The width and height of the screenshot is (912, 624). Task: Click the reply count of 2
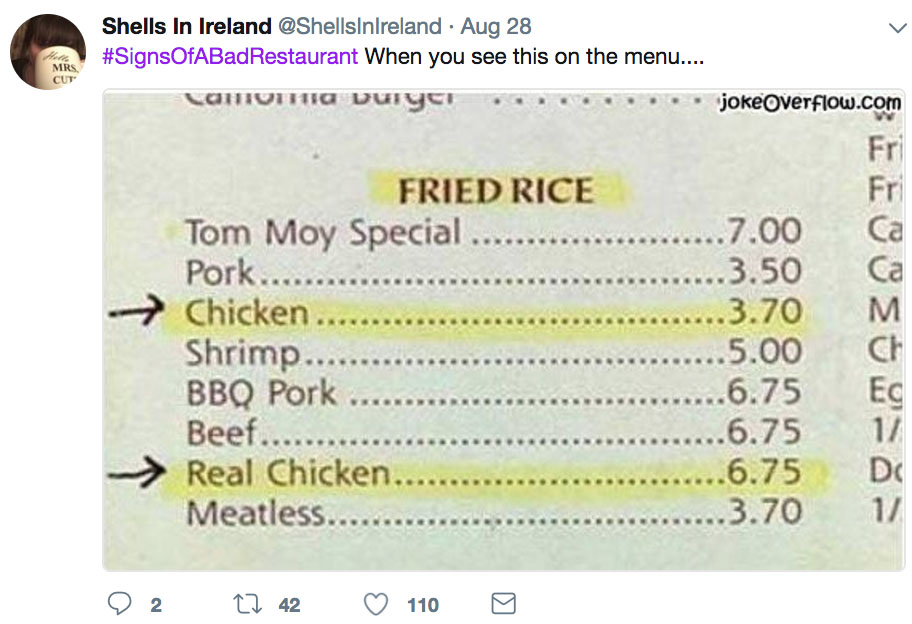pos(156,605)
